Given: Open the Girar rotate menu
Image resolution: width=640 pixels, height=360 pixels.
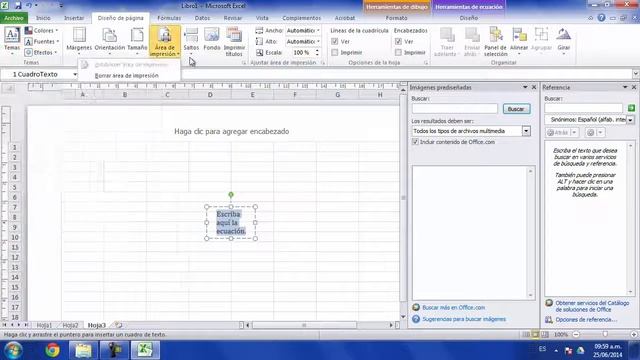Looking at the screenshot, I should 564,41.
